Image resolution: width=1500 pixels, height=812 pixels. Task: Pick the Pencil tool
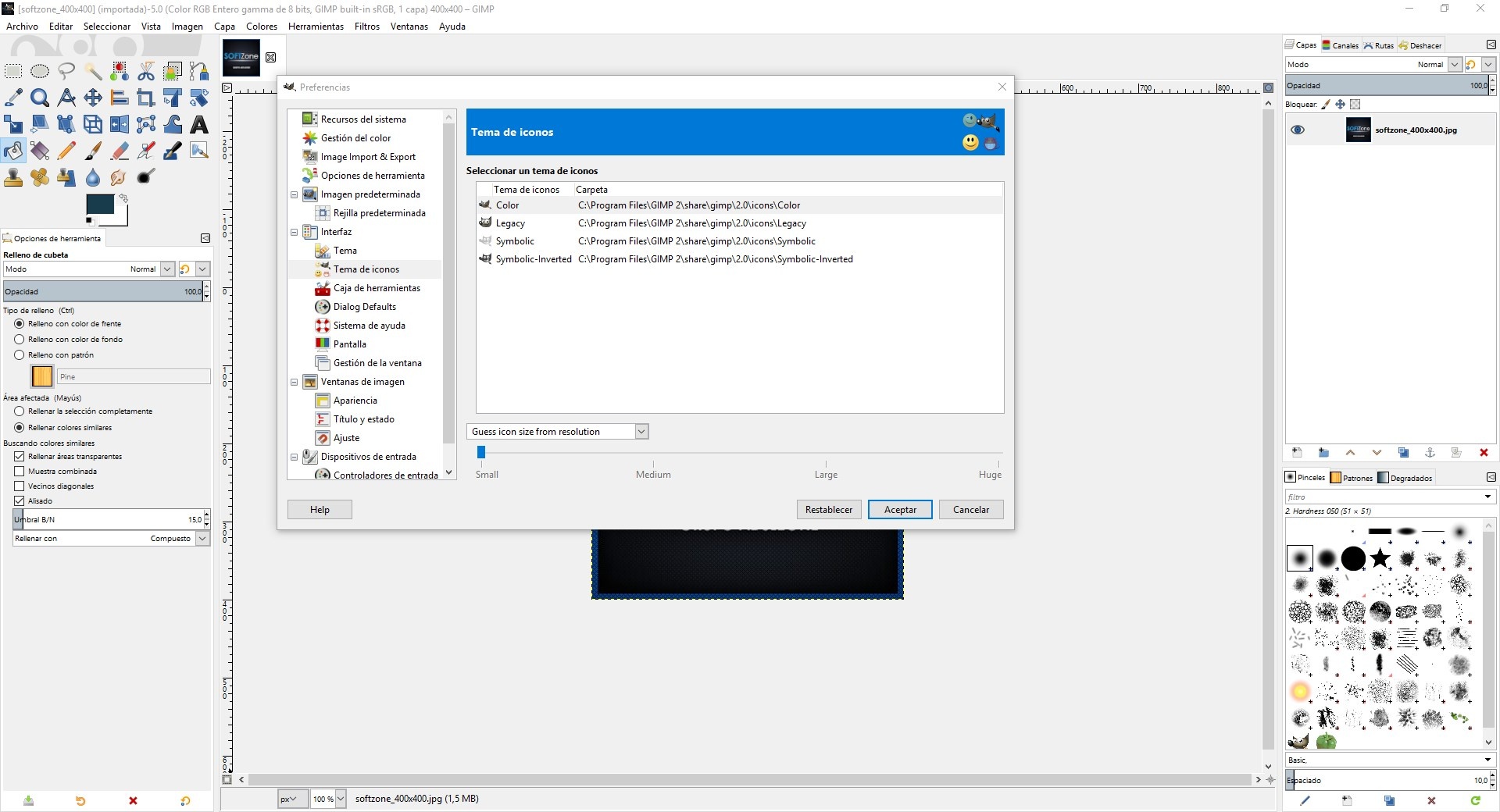(66, 151)
